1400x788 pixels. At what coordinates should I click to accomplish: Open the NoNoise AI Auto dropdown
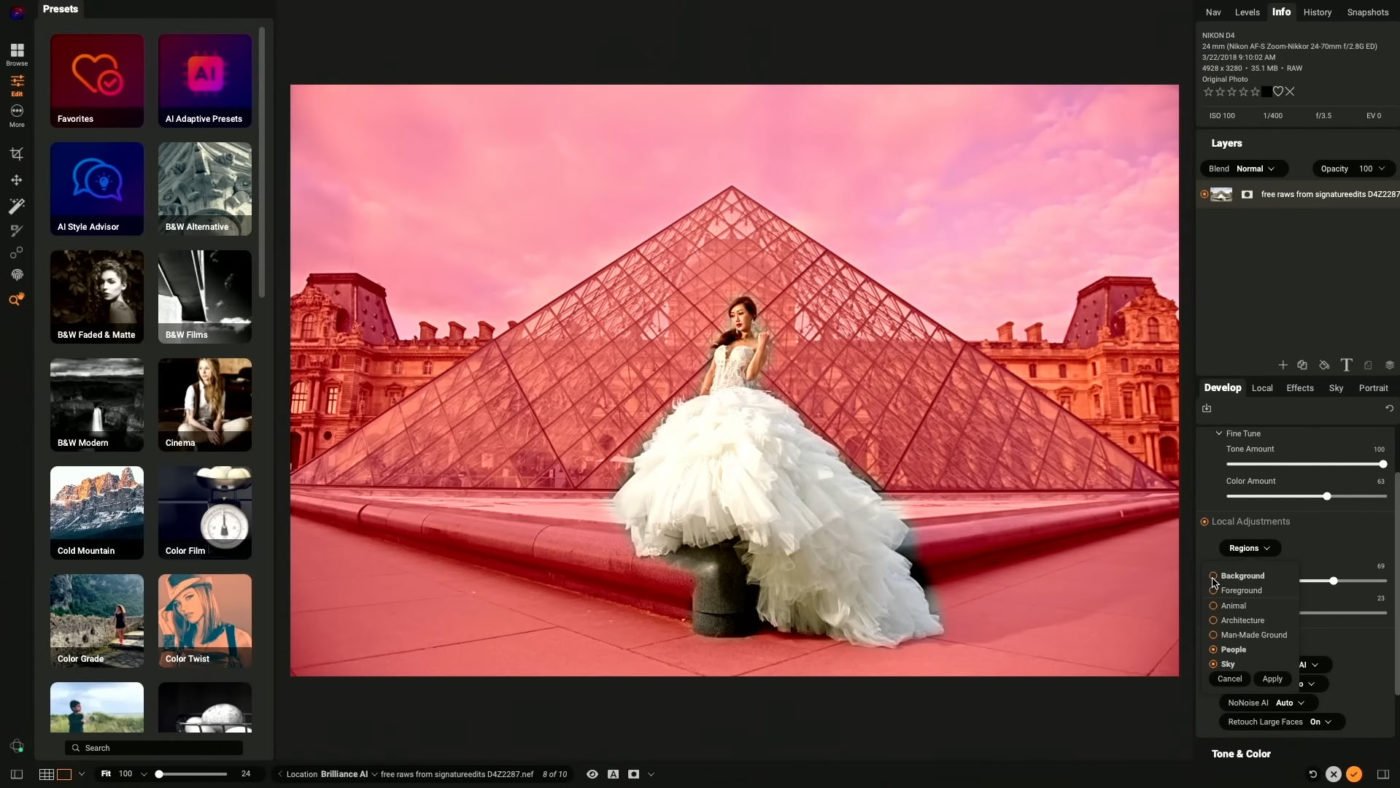point(1267,702)
